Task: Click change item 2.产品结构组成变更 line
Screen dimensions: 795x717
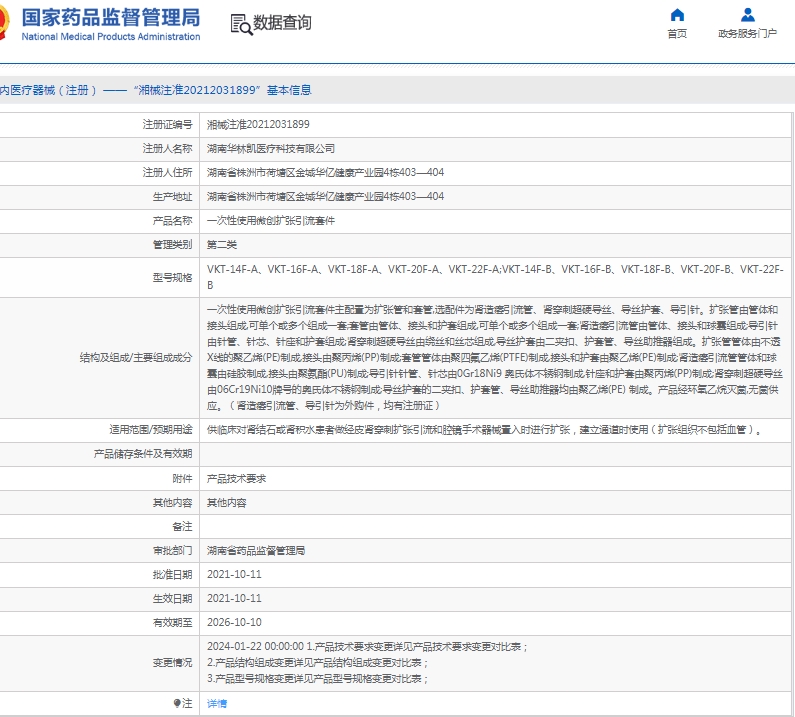Action: [x=317, y=663]
